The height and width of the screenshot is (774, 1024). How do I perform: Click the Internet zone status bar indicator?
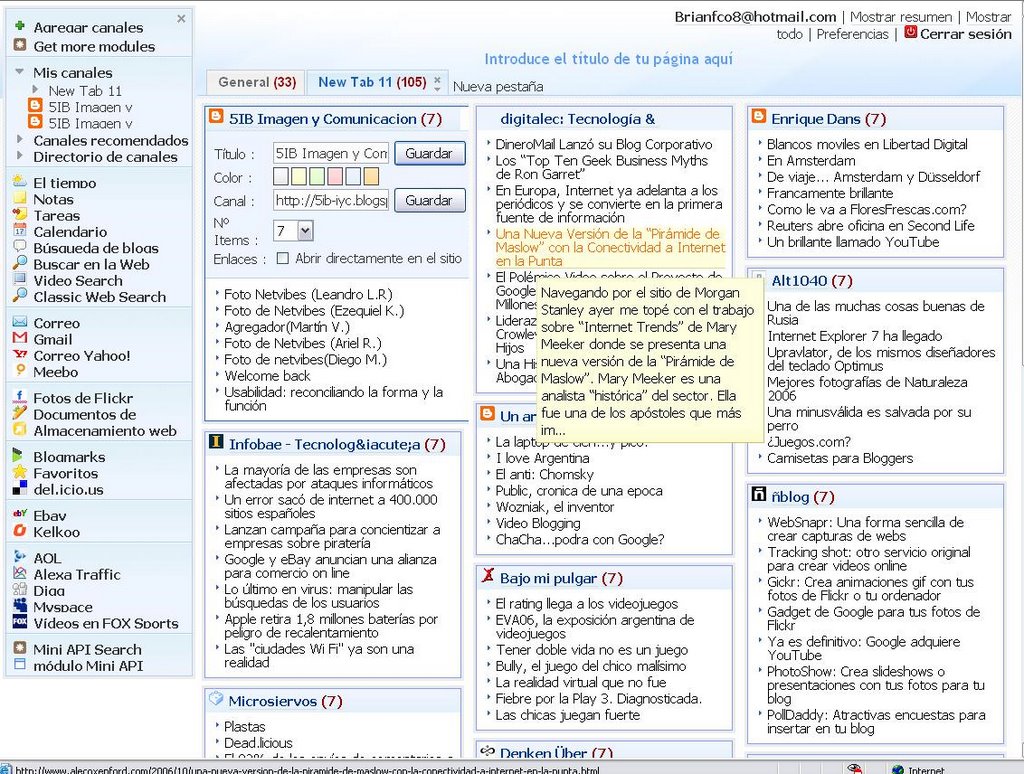coord(918,769)
